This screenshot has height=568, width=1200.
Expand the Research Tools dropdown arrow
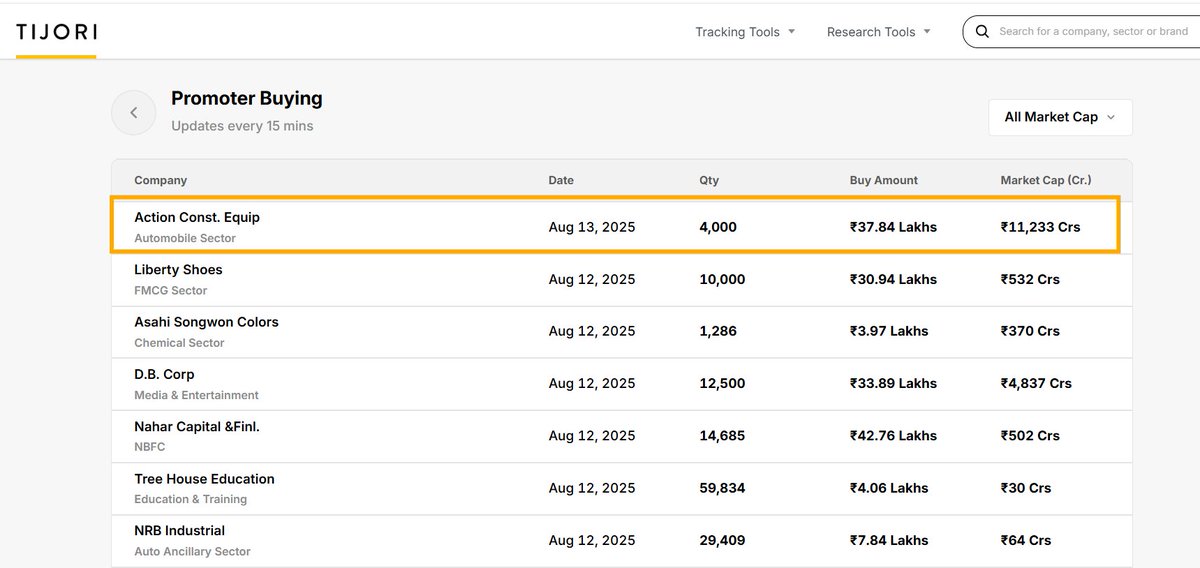pos(926,32)
